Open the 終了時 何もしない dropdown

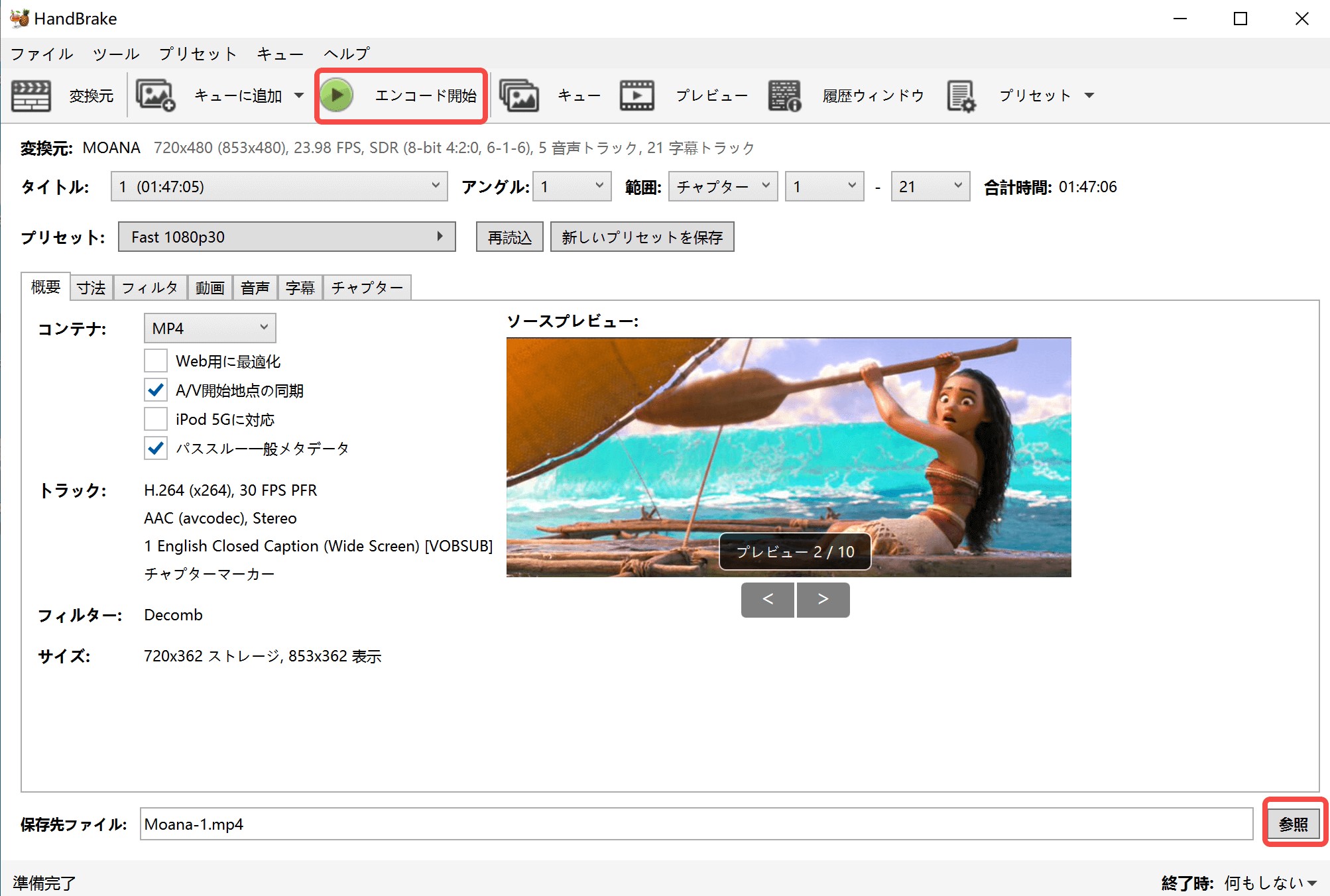[x=1270, y=882]
